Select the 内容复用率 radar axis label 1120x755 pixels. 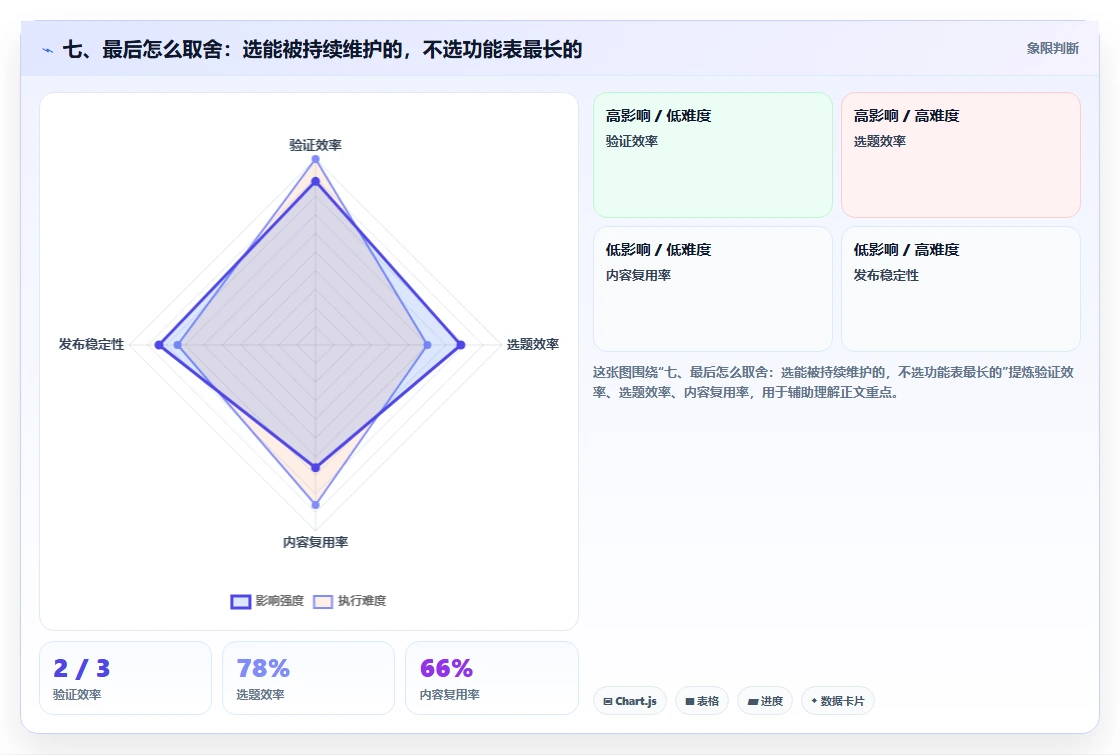click(x=315, y=542)
